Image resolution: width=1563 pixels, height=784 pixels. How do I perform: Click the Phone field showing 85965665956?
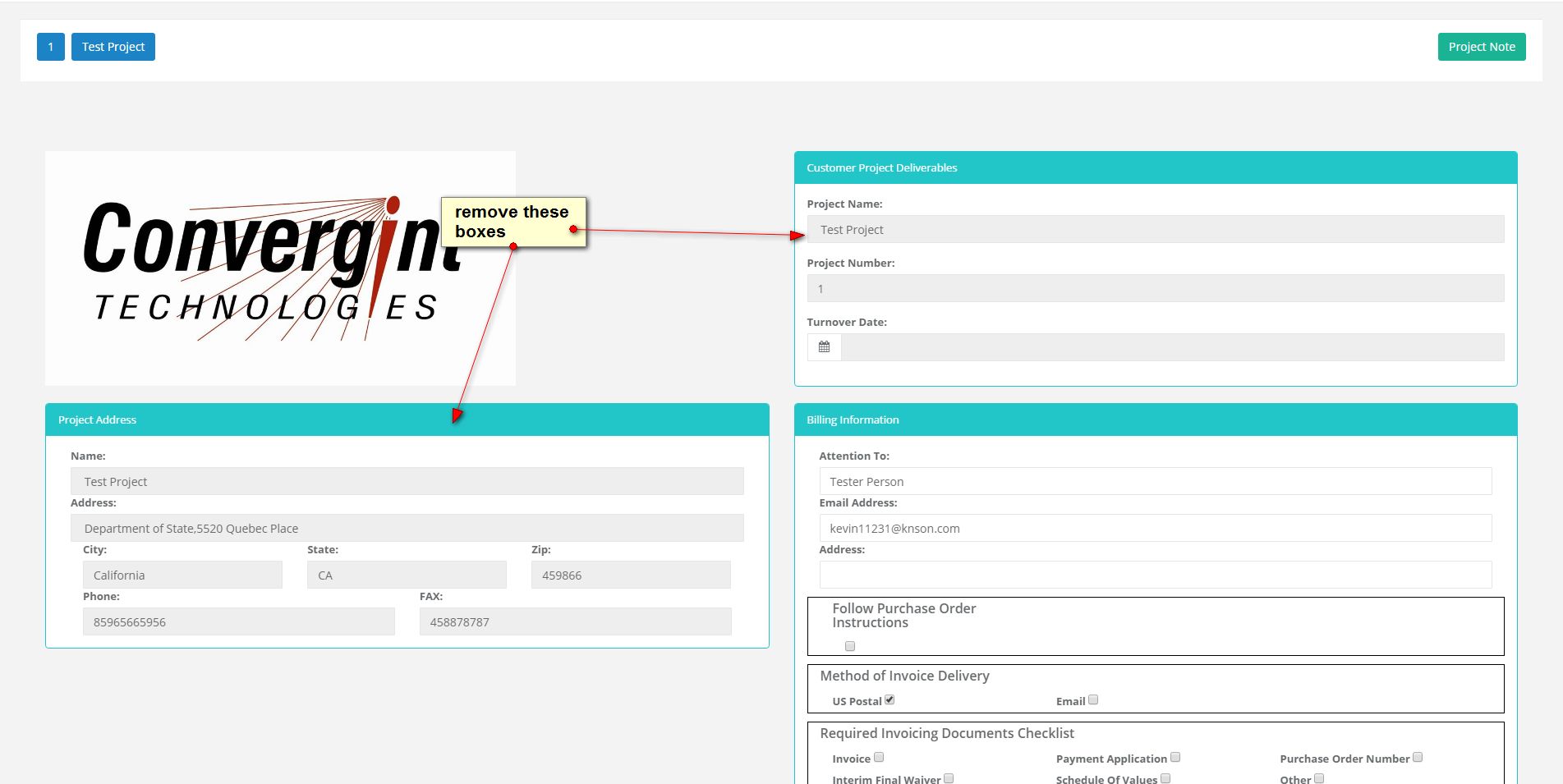pyautogui.click(x=239, y=621)
